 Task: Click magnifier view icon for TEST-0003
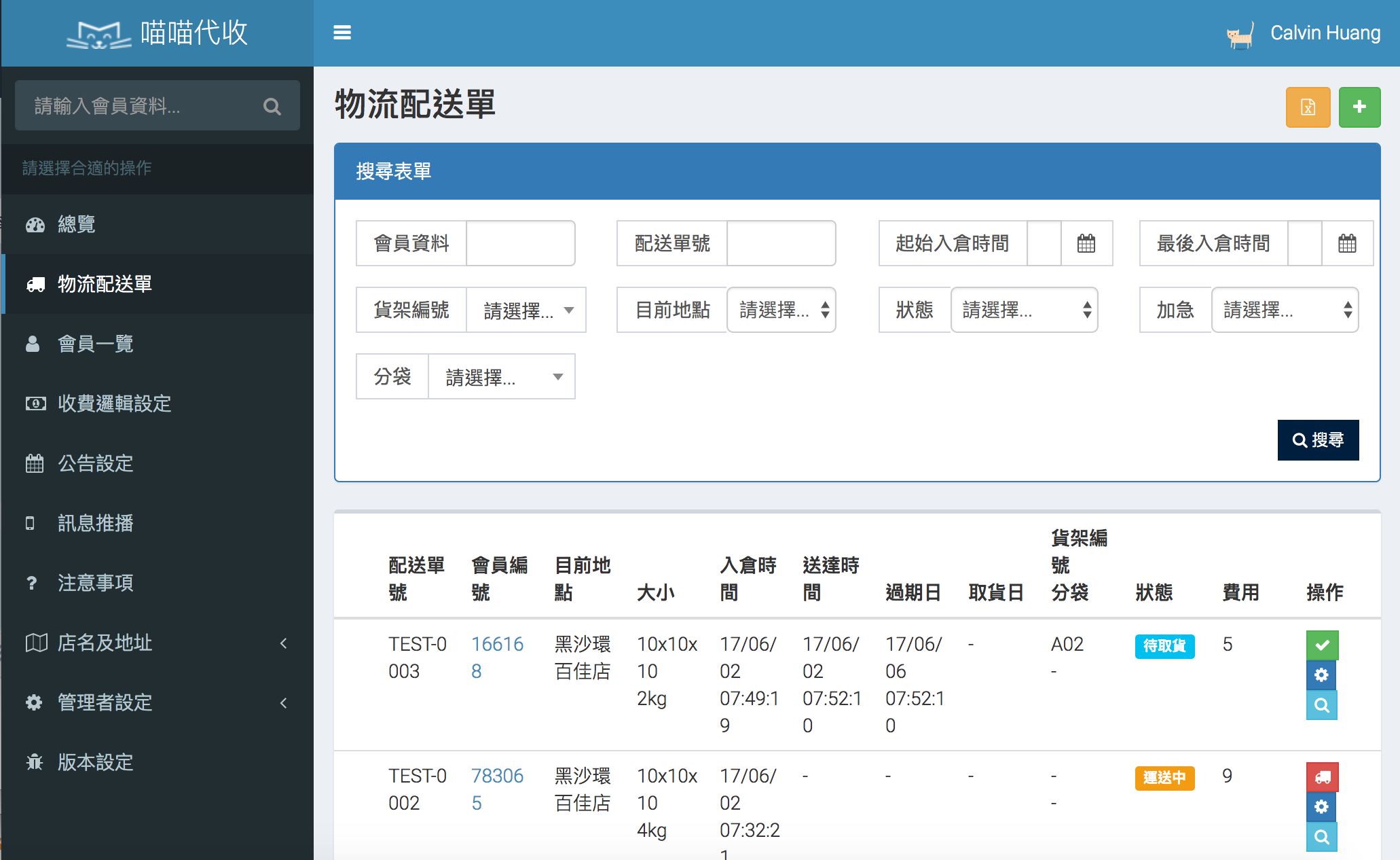1321,706
